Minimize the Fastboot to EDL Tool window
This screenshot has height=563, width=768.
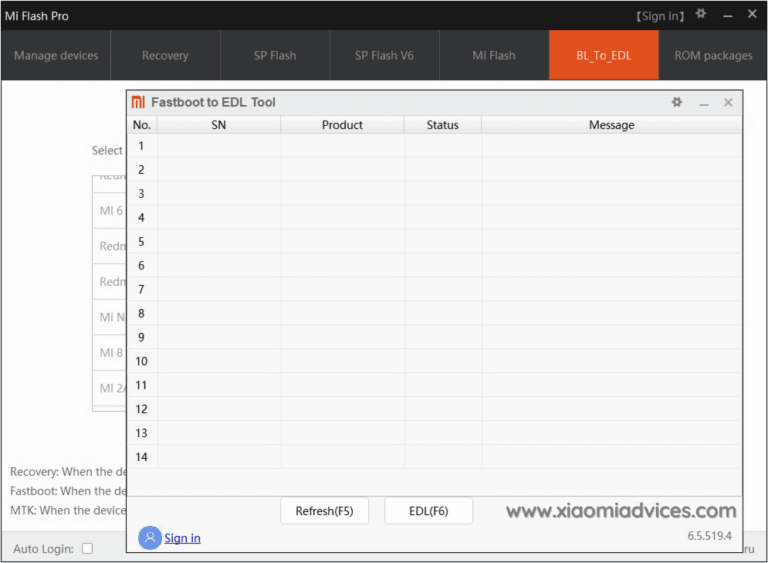(x=704, y=103)
